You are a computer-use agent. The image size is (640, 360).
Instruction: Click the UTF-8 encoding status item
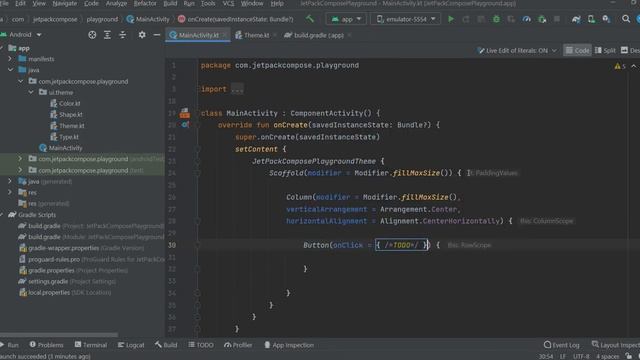point(580,356)
